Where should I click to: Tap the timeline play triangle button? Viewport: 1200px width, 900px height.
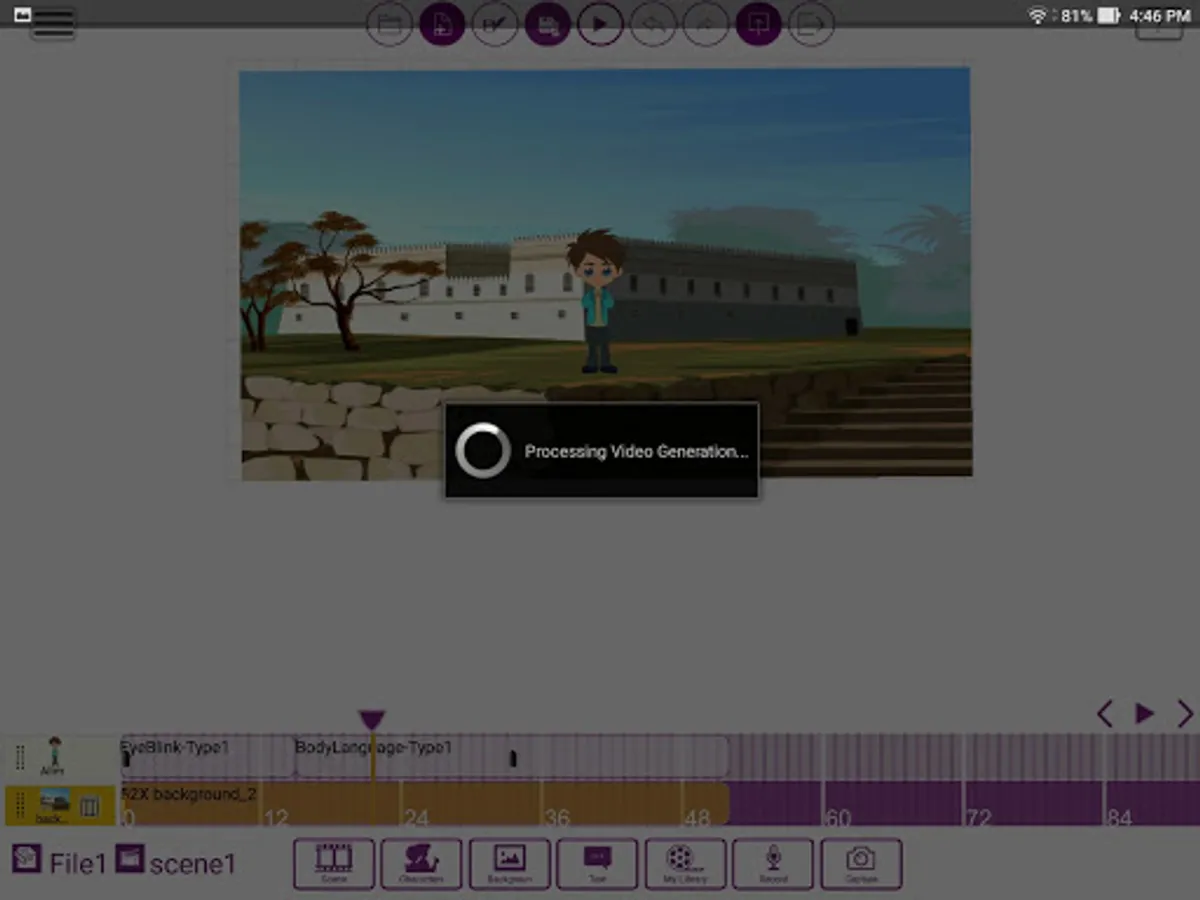(x=1145, y=713)
